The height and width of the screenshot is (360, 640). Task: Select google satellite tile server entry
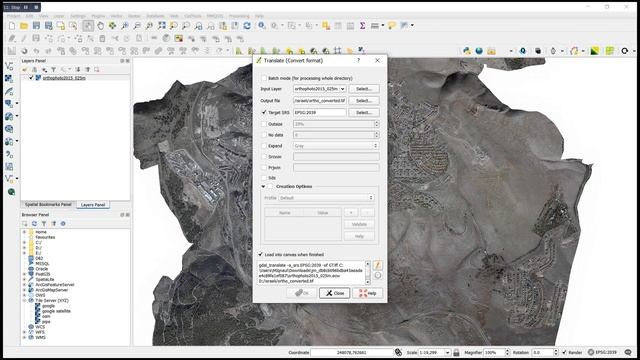click(x=56, y=311)
